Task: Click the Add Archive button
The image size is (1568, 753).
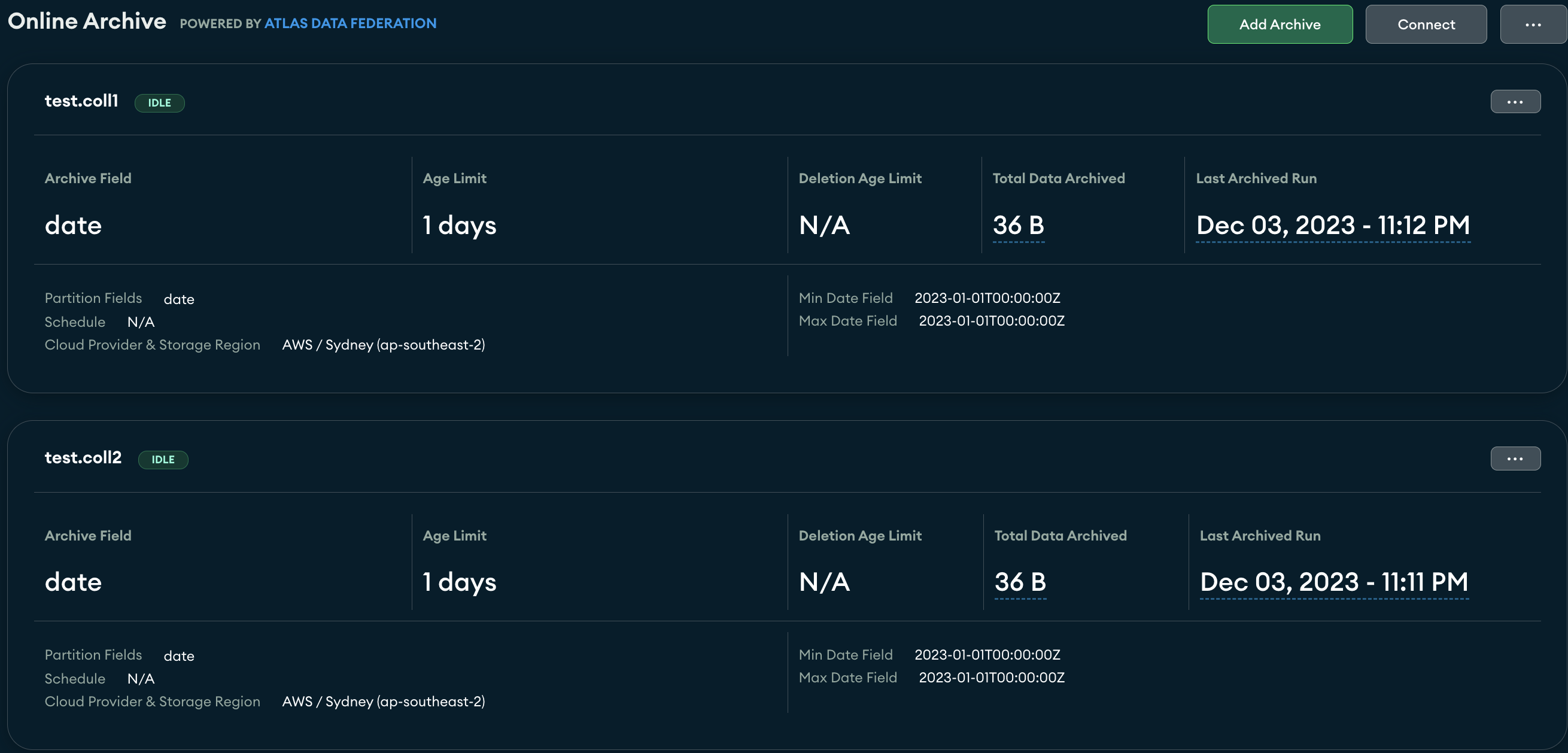Action: click(1280, 25)
